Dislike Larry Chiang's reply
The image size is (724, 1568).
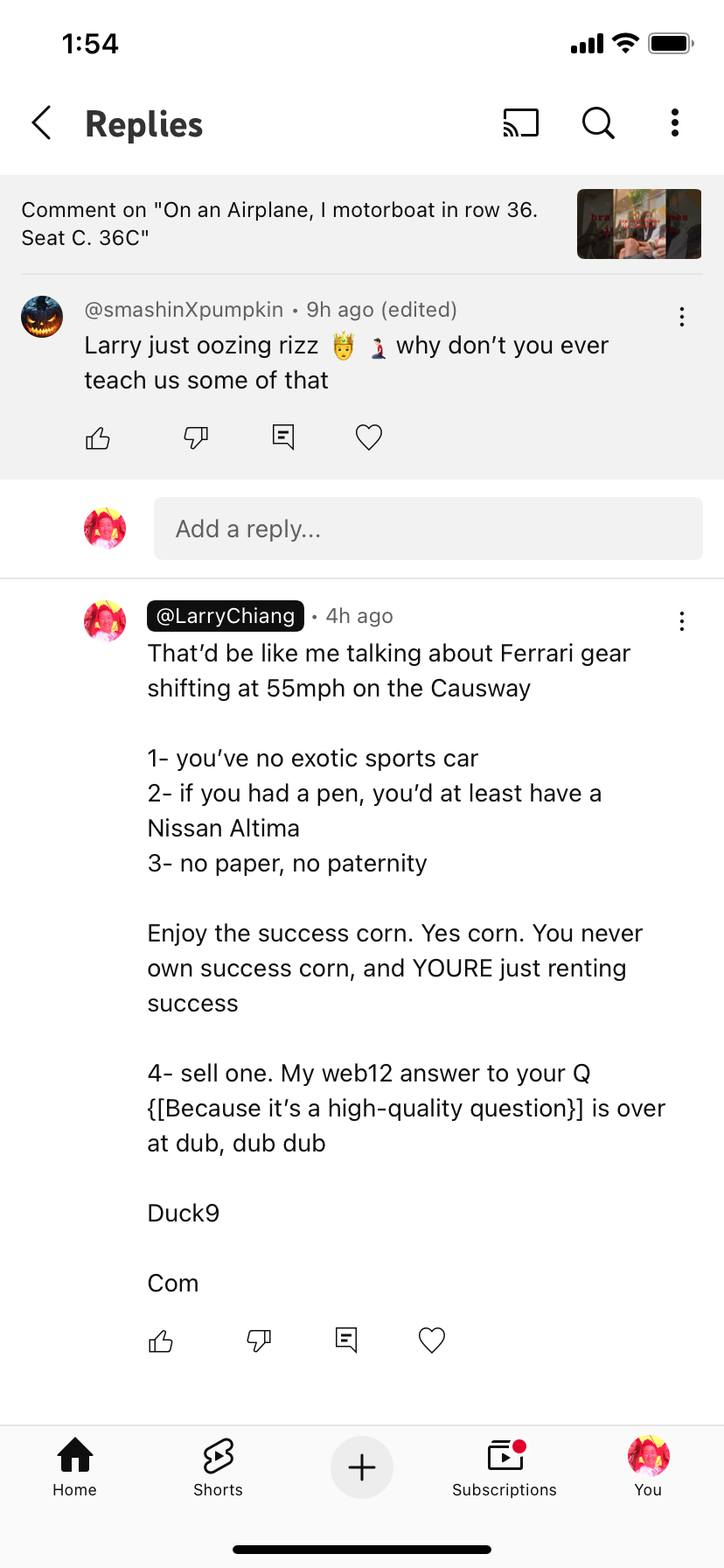tap(258, 1339)
